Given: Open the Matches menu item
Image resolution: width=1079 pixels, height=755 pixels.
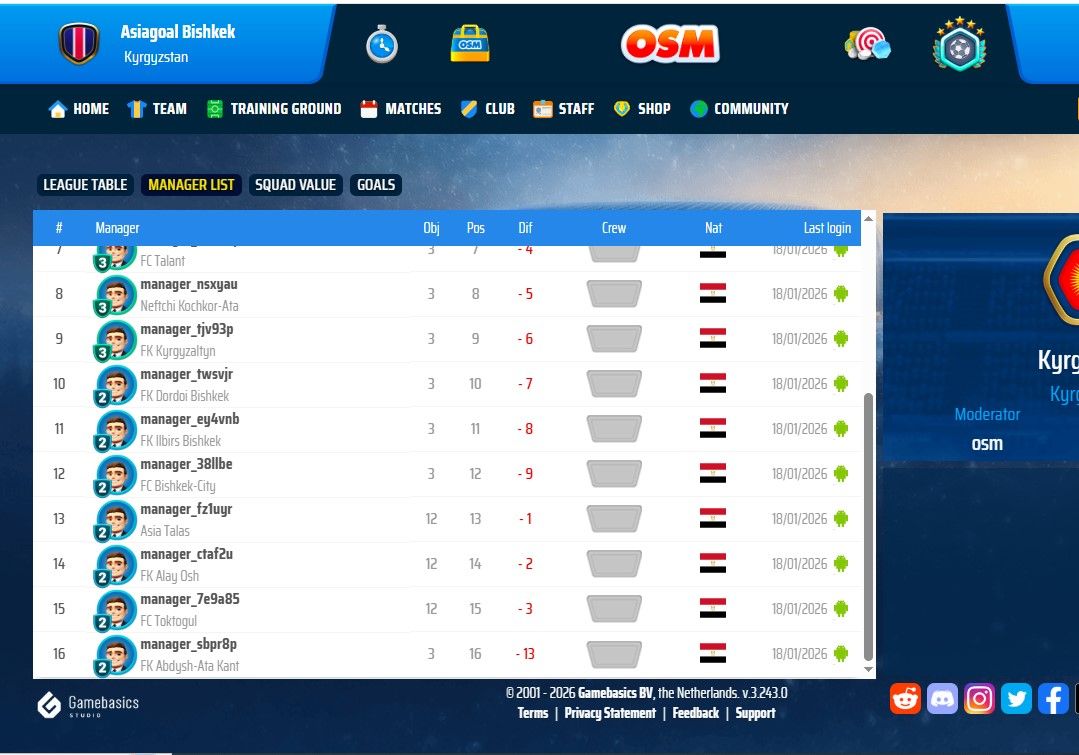Looking at the screenshot, I should point(401,109).
